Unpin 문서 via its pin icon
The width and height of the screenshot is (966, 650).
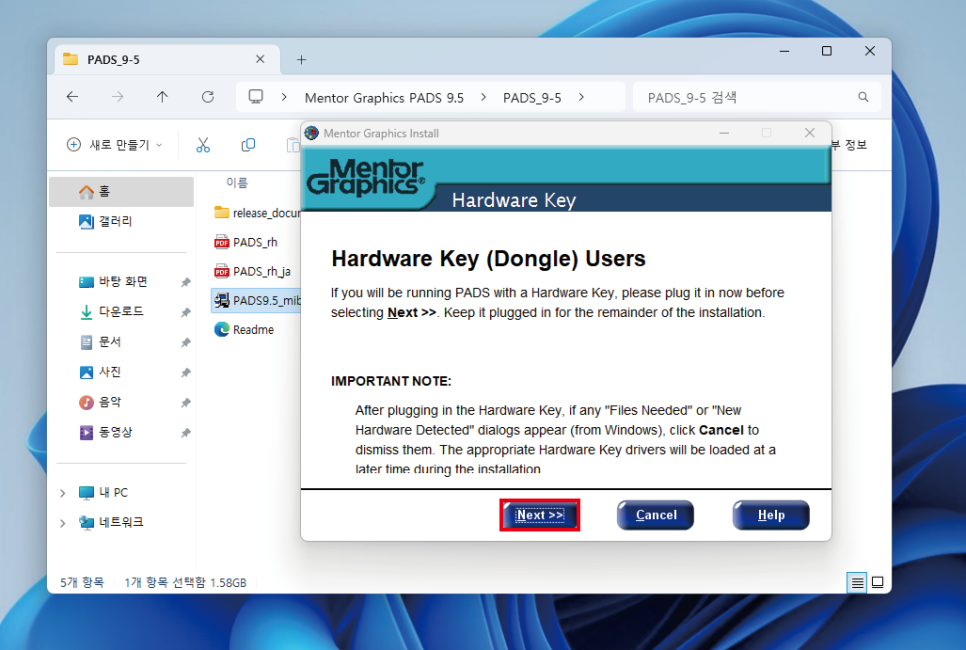[185, 343]
